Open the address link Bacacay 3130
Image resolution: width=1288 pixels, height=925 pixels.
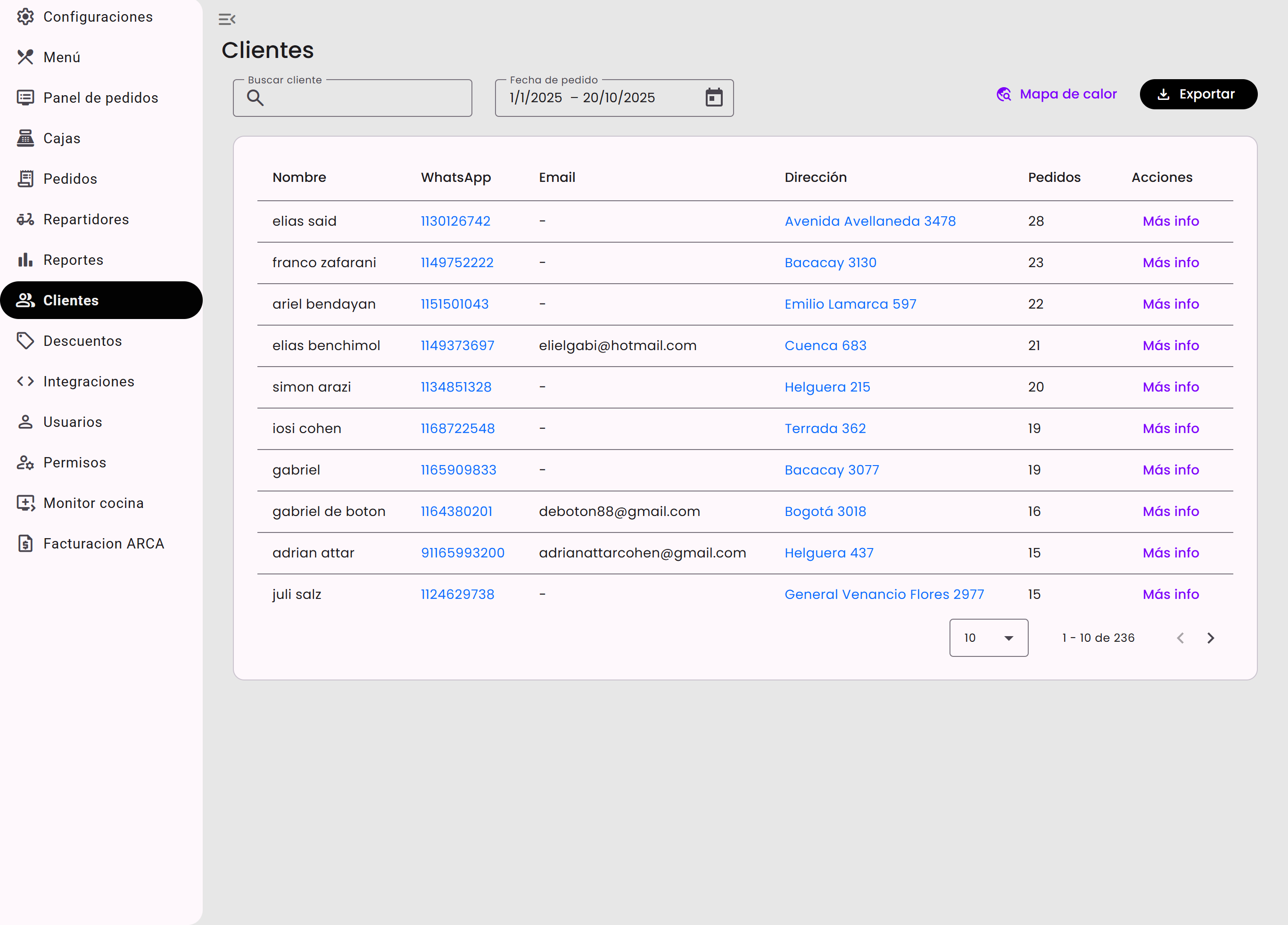[x=830, y=262]
